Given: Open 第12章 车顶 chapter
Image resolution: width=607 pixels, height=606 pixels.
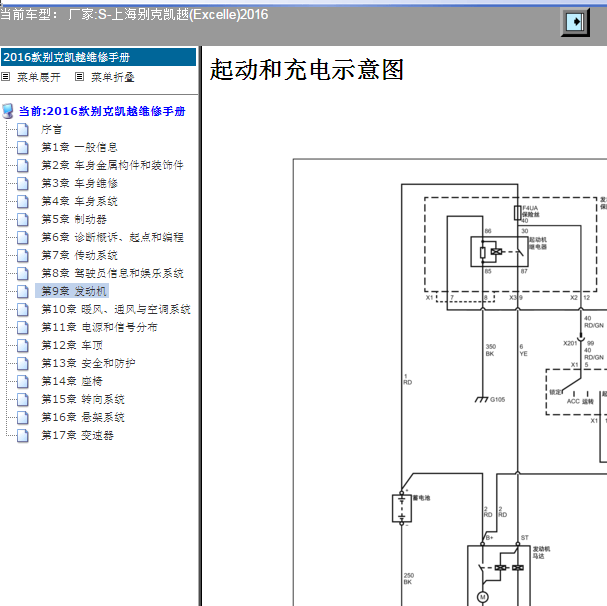Looking at the screenshot, I should coord(72,345).
